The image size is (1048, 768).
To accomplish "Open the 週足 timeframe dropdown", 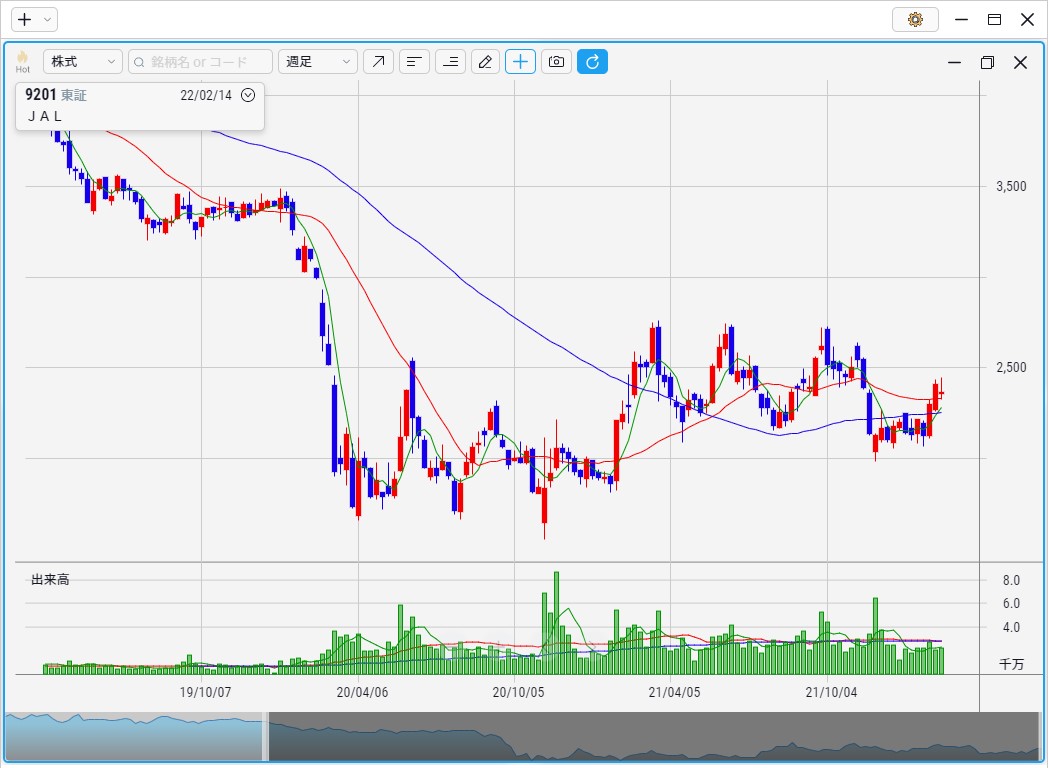I will (318, 62).
